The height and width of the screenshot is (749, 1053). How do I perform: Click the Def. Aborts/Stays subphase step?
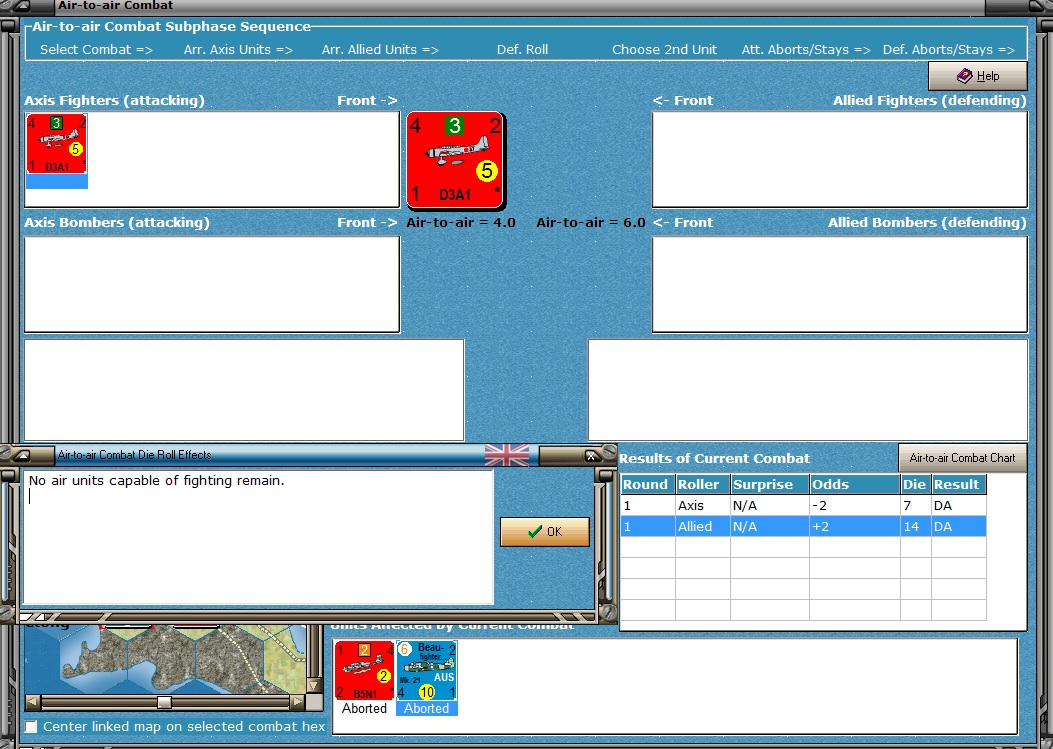(948, 50)
